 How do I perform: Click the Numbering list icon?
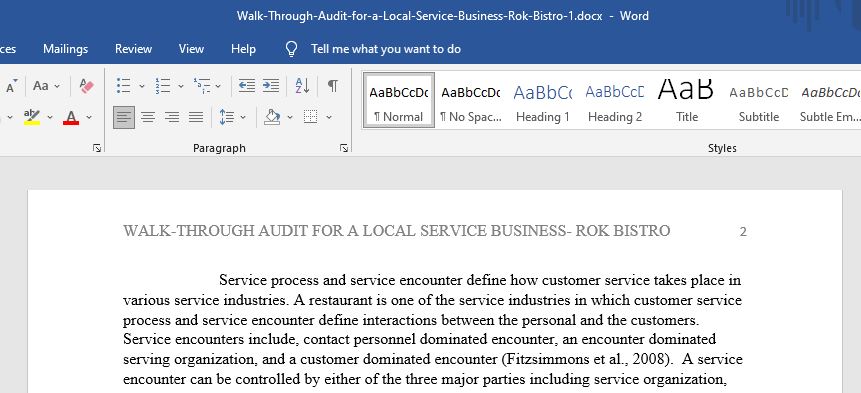coord(163,86)
